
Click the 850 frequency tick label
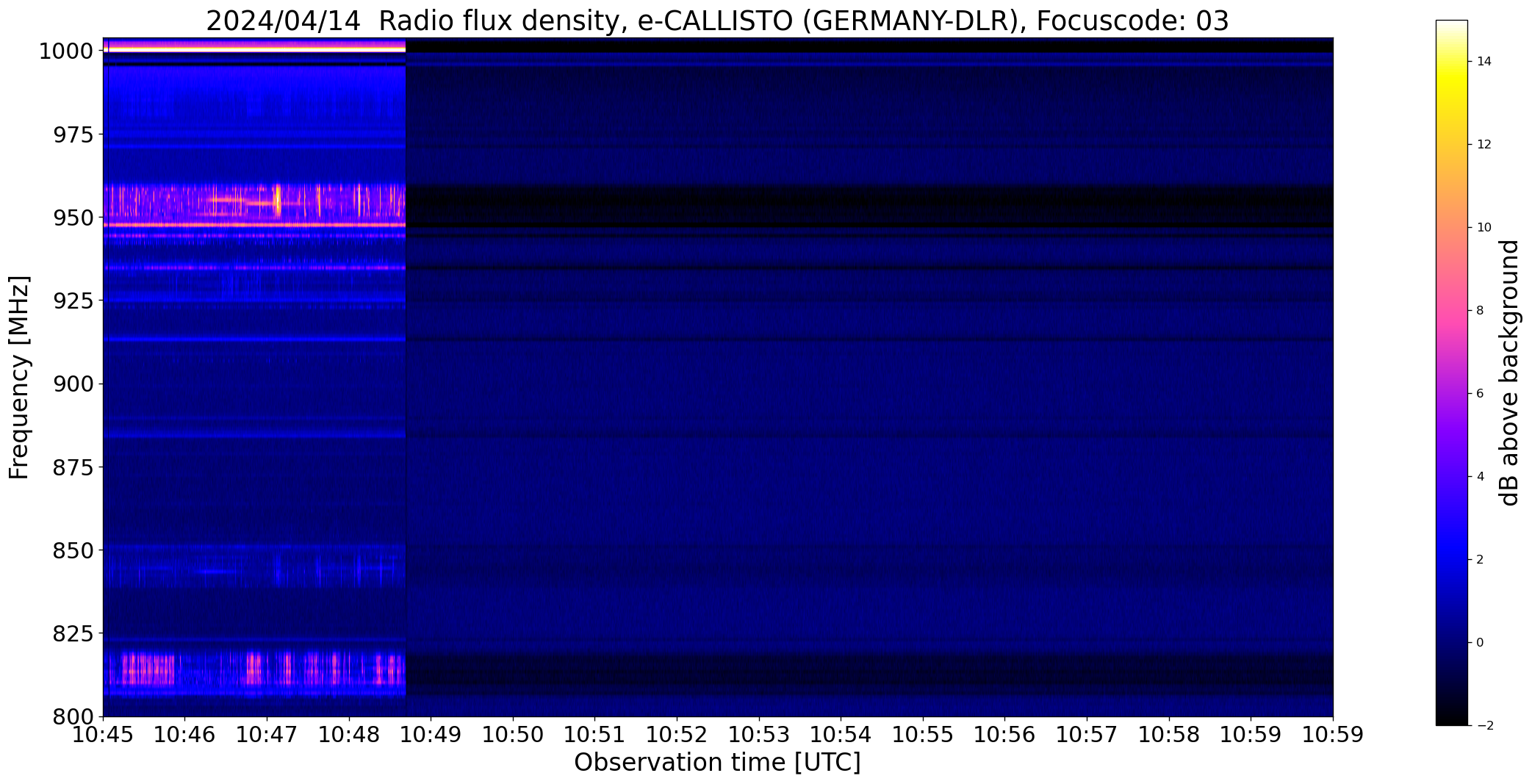pos(73,550)
